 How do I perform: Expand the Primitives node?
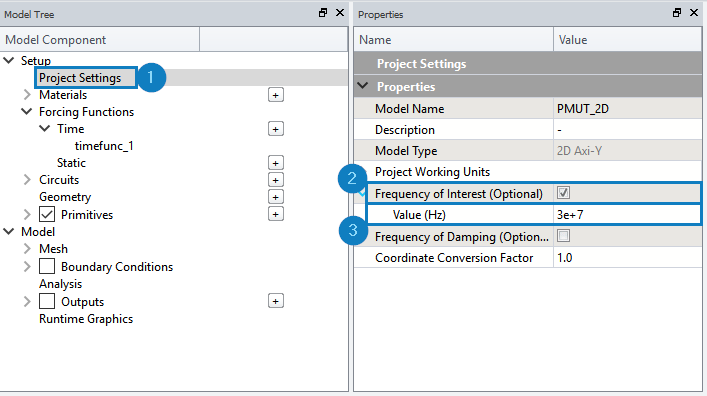coord(27,214)
